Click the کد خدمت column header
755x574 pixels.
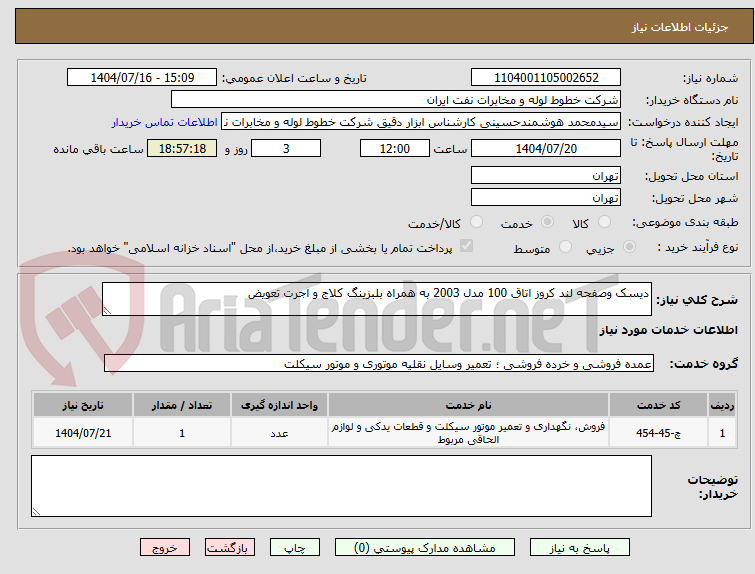[658, 405]
